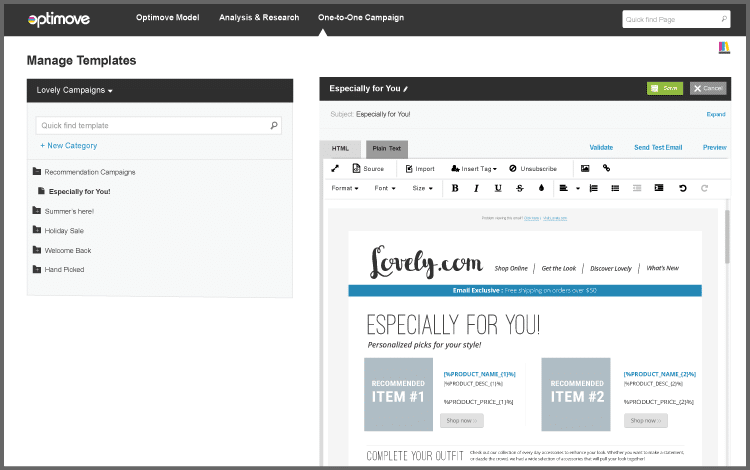Open the Summer's here! folder
Screen dimensions: 750x470
(63, 211)
